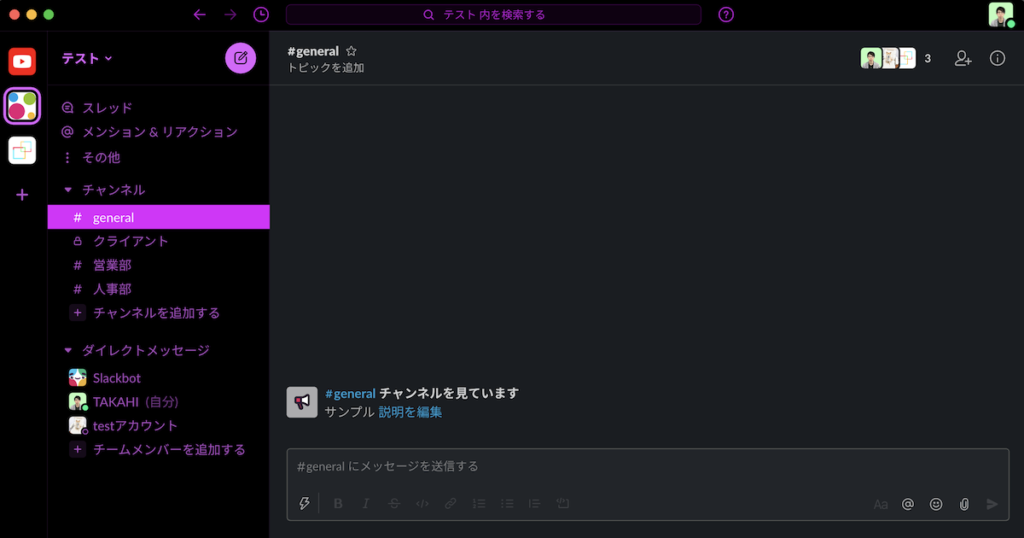
Task: Open the emoji picker
Action: point(936,504)
